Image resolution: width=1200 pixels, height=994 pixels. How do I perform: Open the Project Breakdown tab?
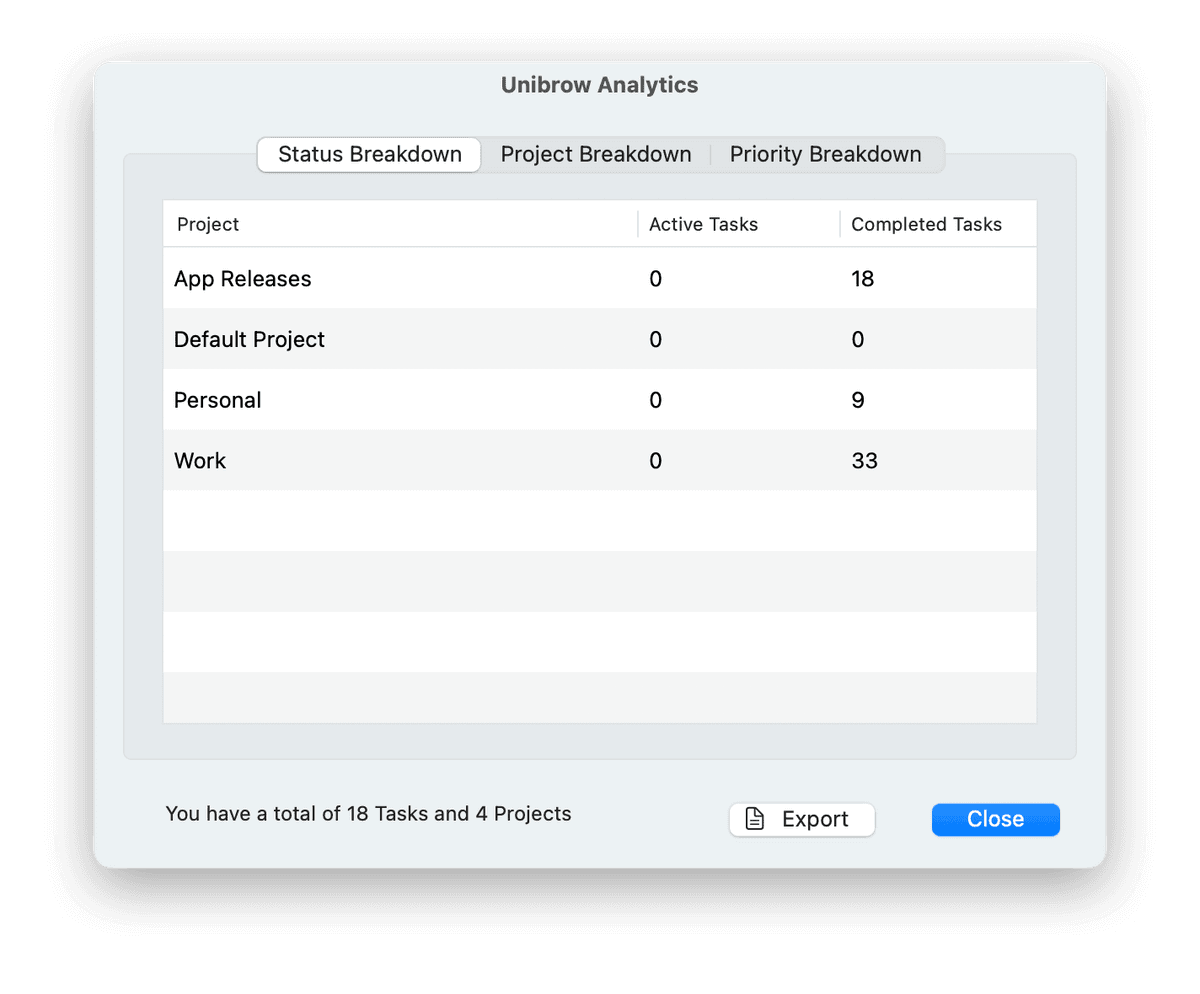coord(595,155)
